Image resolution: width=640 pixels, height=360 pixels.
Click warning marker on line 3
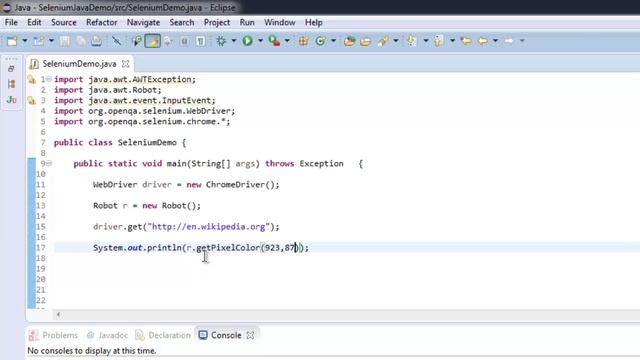click(x=32, y=100)
